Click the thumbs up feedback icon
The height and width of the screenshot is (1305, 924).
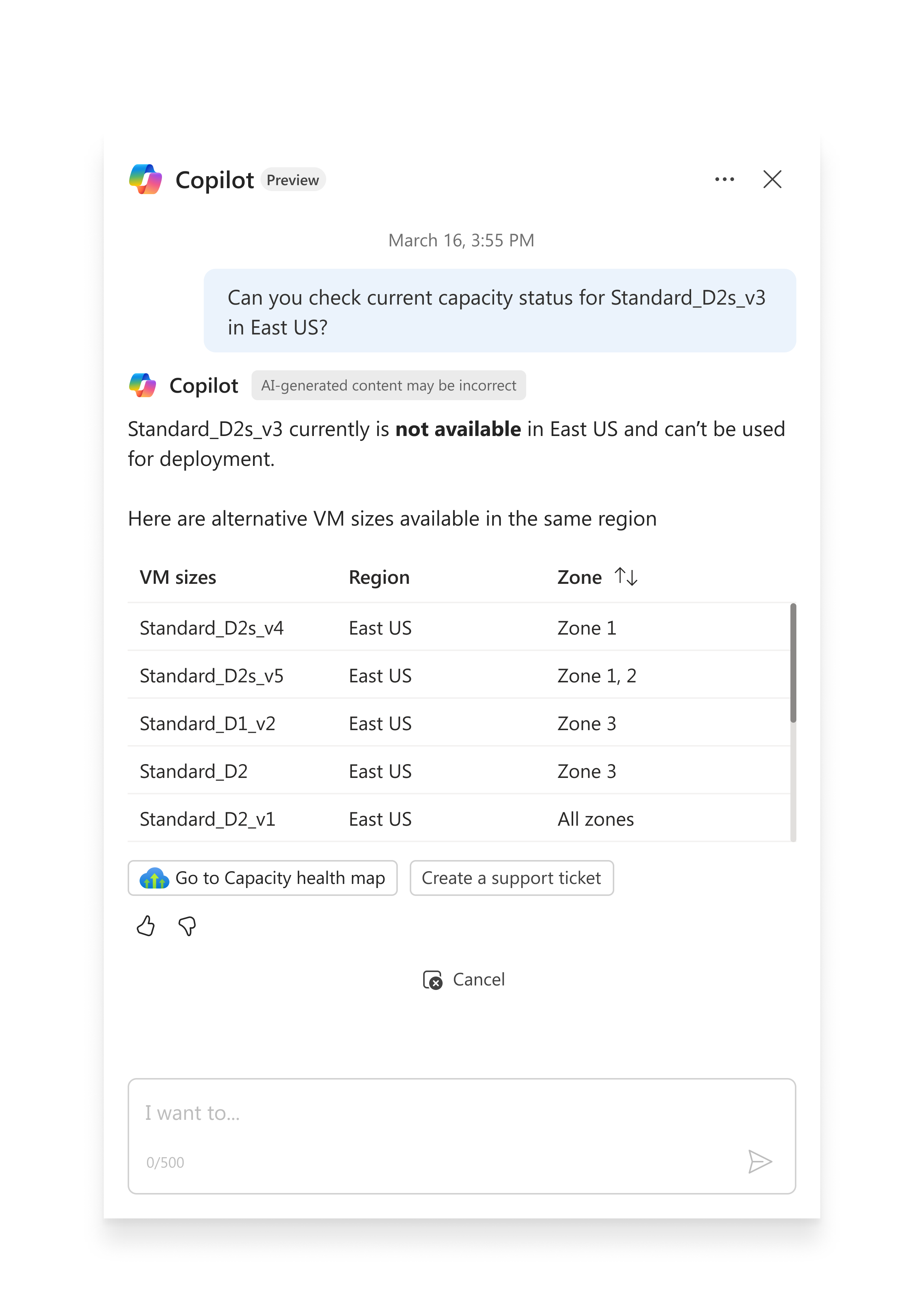click(146, 926)
